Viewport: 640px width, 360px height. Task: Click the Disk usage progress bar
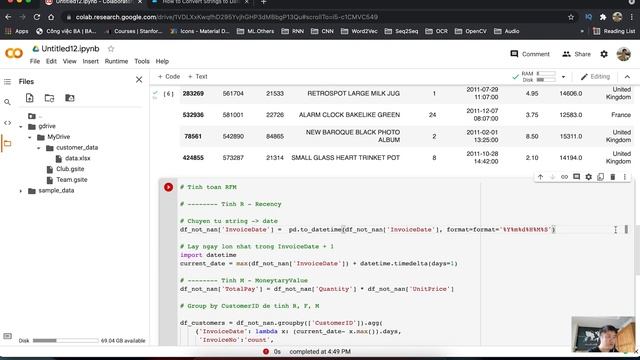click(65, 340)
